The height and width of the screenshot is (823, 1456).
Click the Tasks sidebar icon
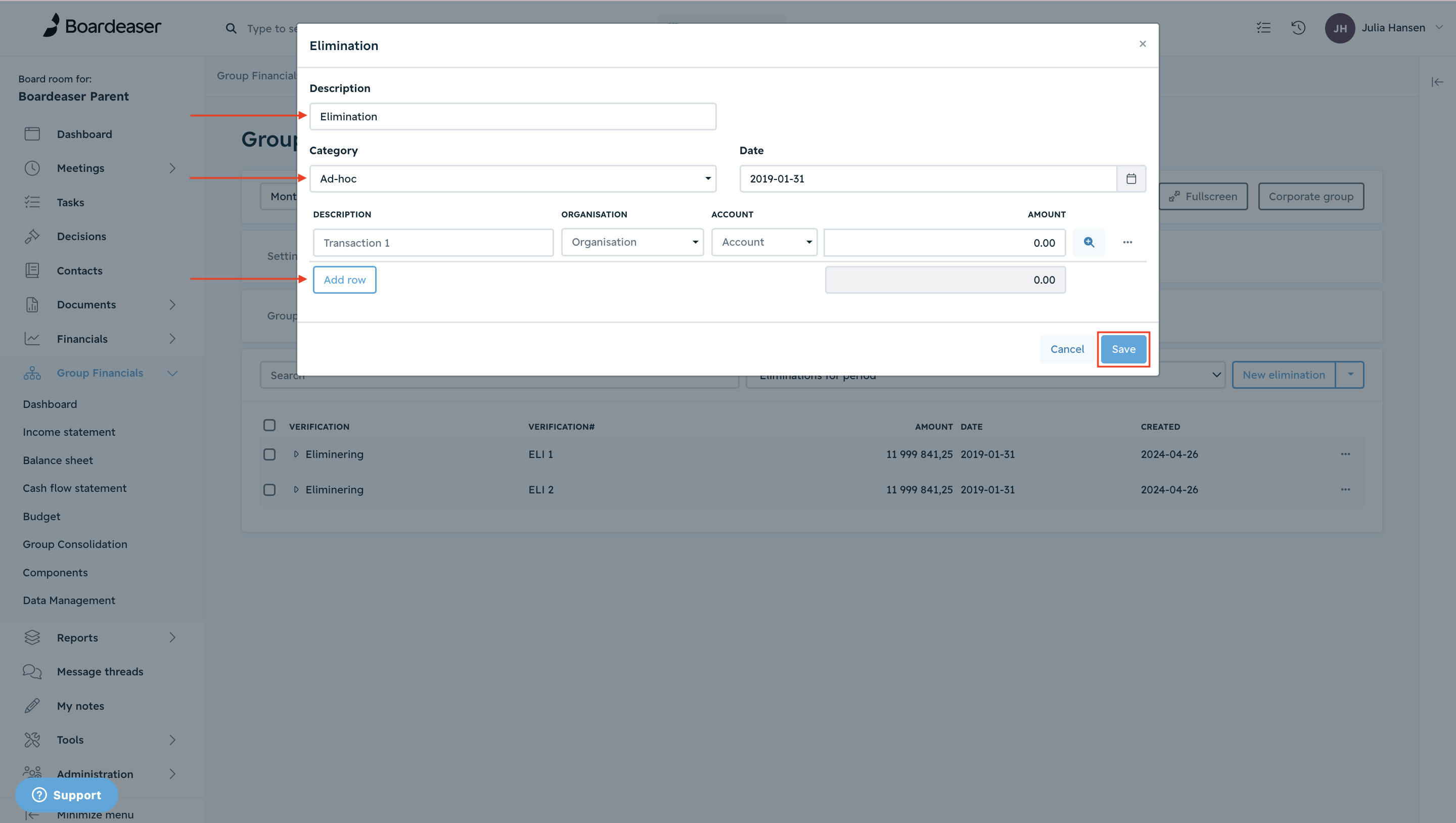point(32,202)
